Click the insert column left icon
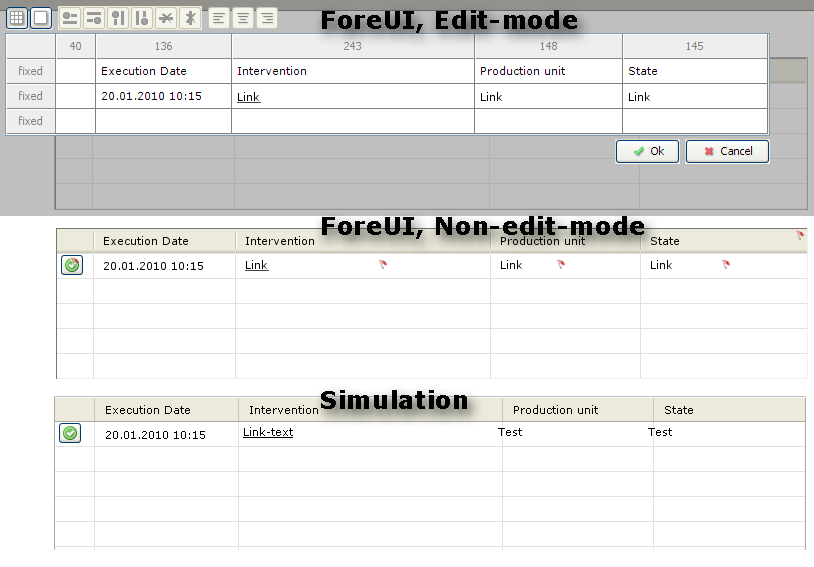The height and width of the screenshot is (567, 814). point(118,18)
